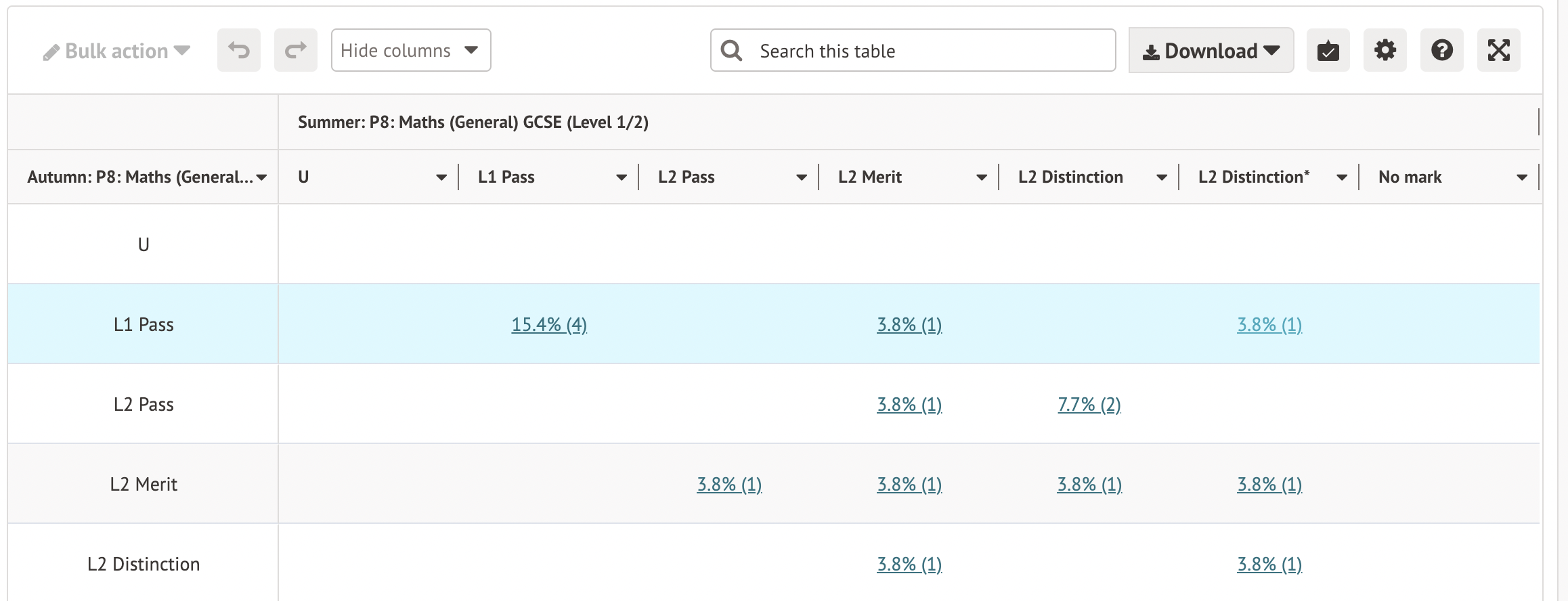The width and height of the screenshot is (1568, 601).
Task: Open the Hide columns dropdown
Action: [x=410, y=50]
